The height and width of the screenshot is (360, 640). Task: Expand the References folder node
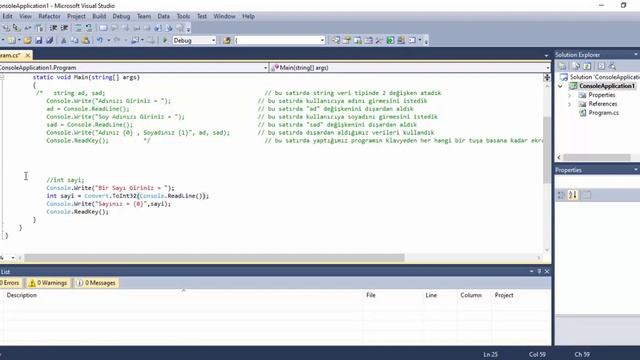pos(570,104)
